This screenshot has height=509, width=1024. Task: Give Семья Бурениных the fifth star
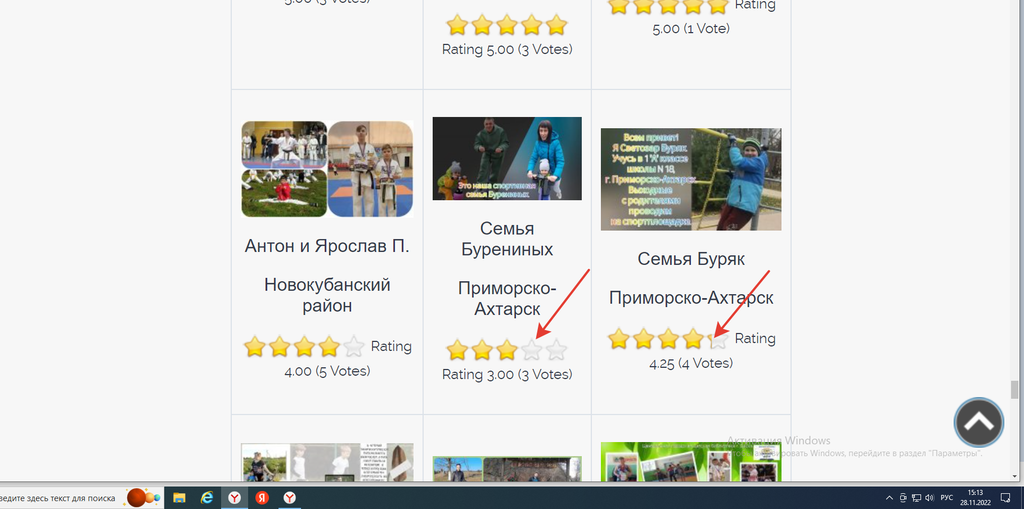coord(556,350)
